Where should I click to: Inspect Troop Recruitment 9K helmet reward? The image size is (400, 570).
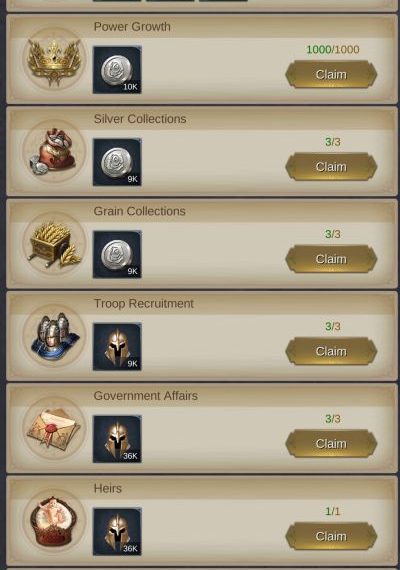click(117, 347)
